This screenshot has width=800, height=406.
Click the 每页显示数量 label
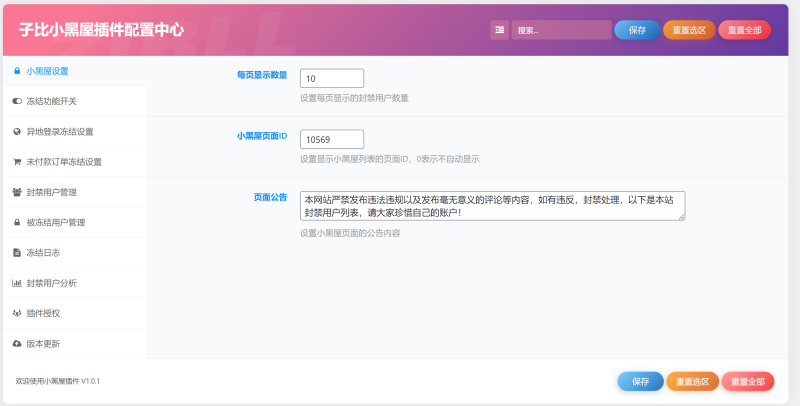(x=262, y=75)
